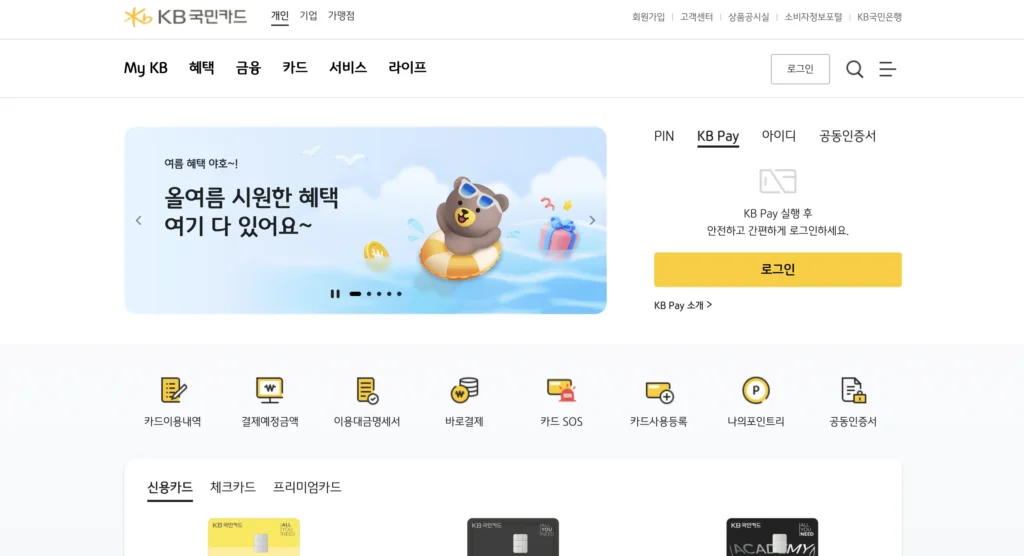
Task: Select the KB Pay login tab
Action: click(x=718, y=136)
